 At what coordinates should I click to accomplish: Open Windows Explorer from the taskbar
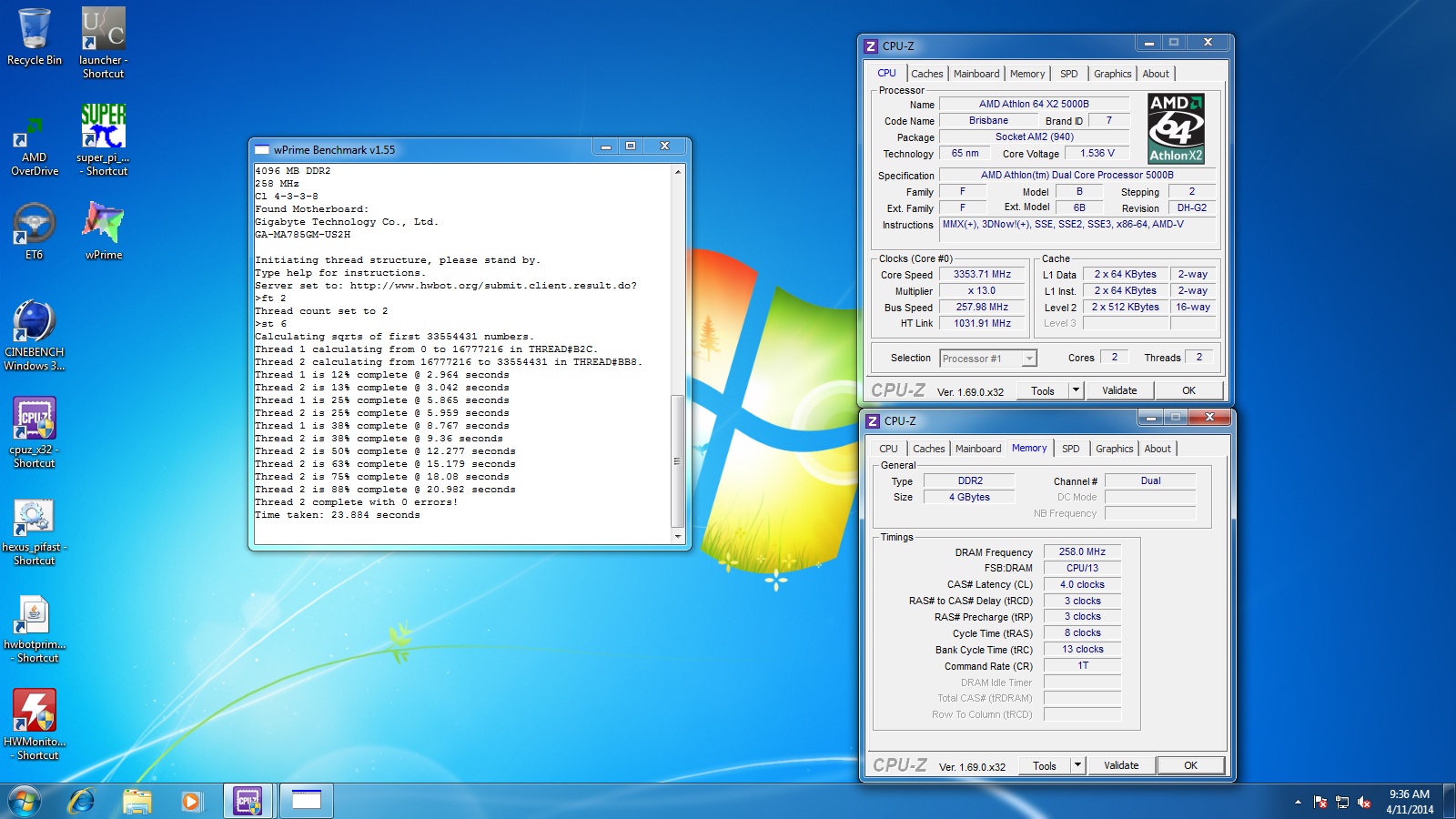136,801
